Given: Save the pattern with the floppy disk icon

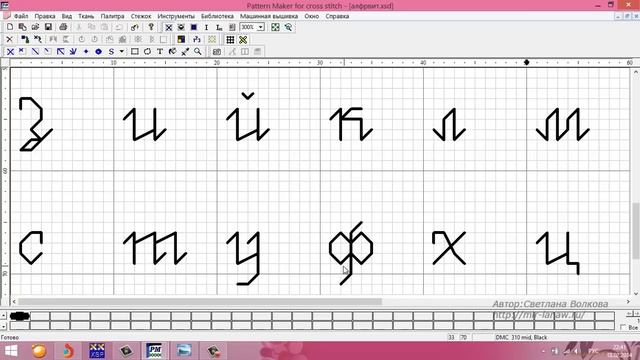Looking at the screenshot, I should click(48, 27).
